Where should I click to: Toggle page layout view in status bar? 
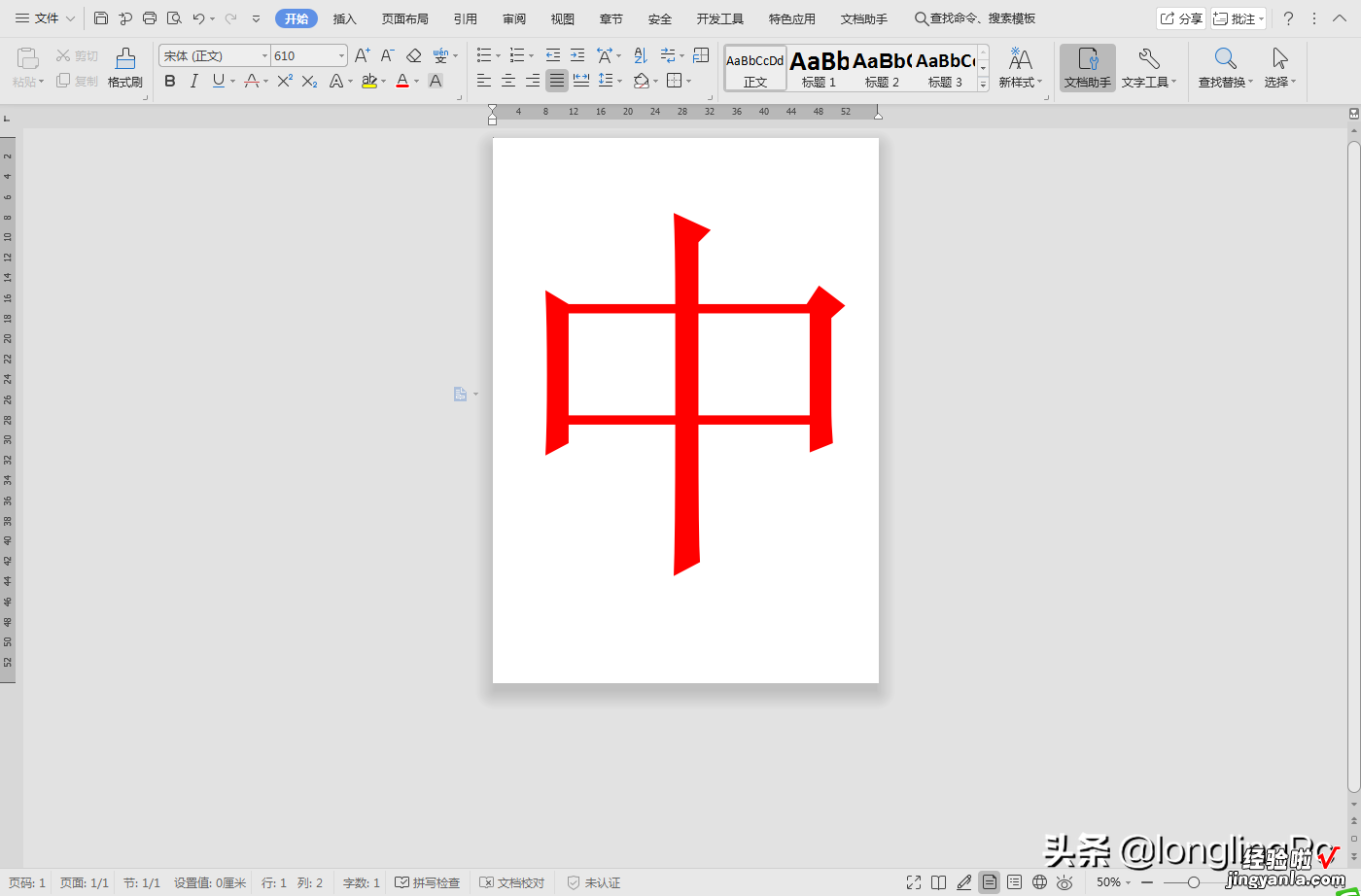click(x=990, y=882)
